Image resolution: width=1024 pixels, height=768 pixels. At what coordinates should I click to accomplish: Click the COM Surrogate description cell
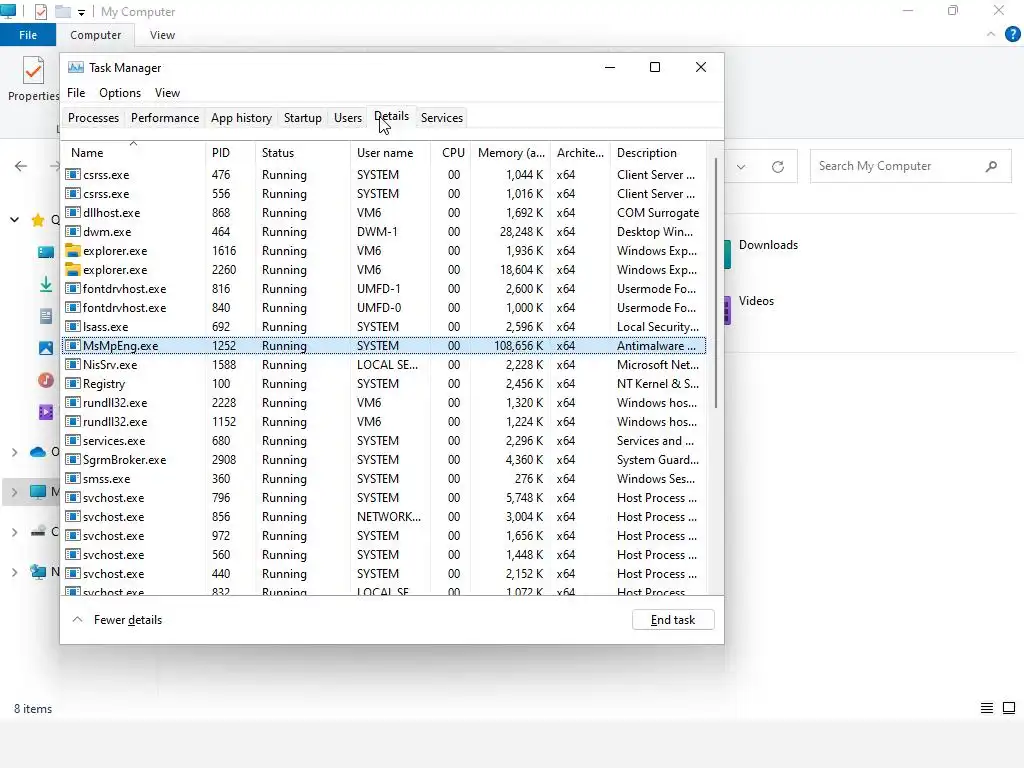pos(658,212)
